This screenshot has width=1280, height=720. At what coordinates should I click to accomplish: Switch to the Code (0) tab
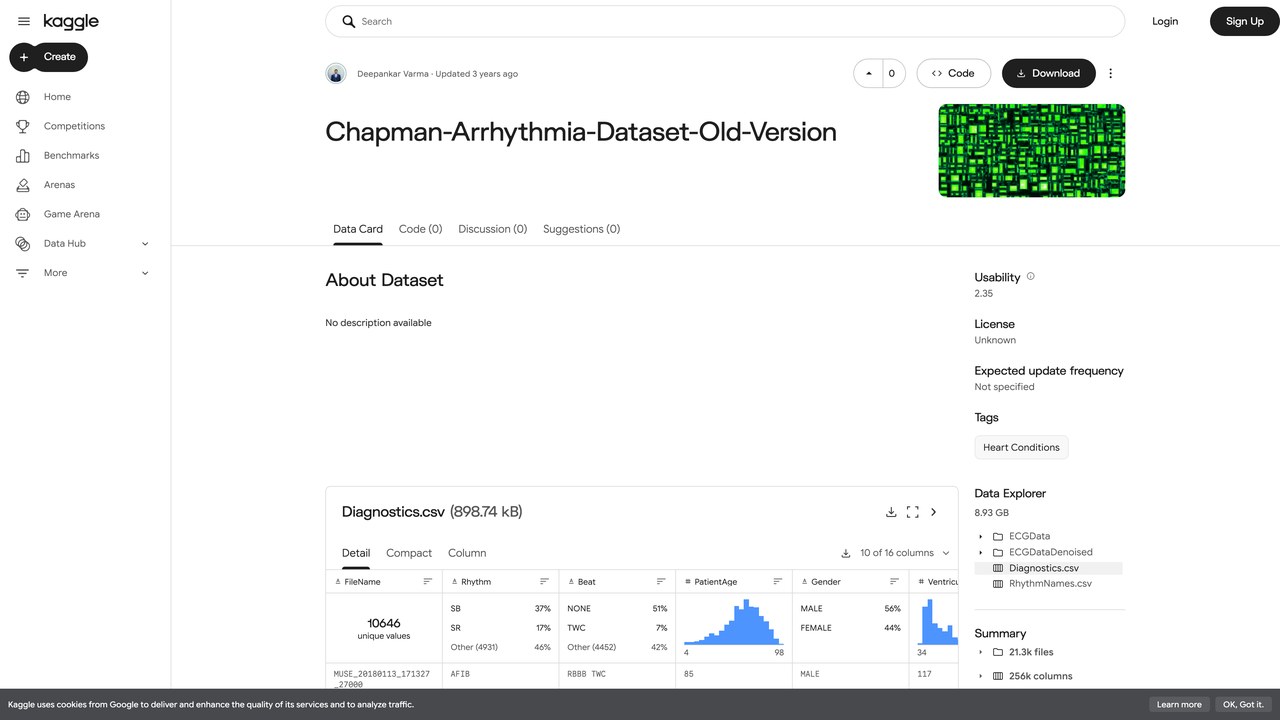coord(420,229)
